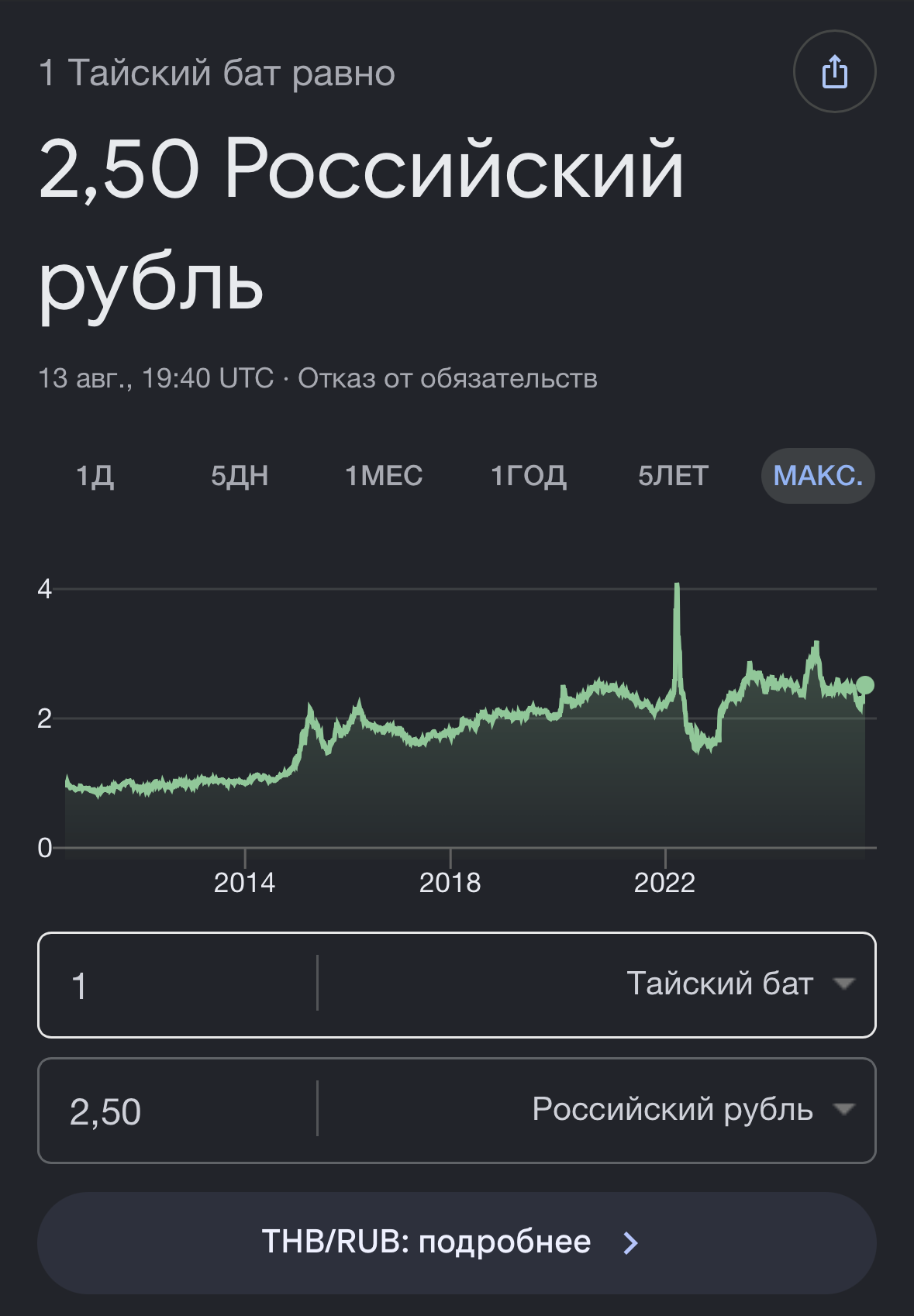
Task: Select the 1МЕС chart range
Action: coord(384,475)
